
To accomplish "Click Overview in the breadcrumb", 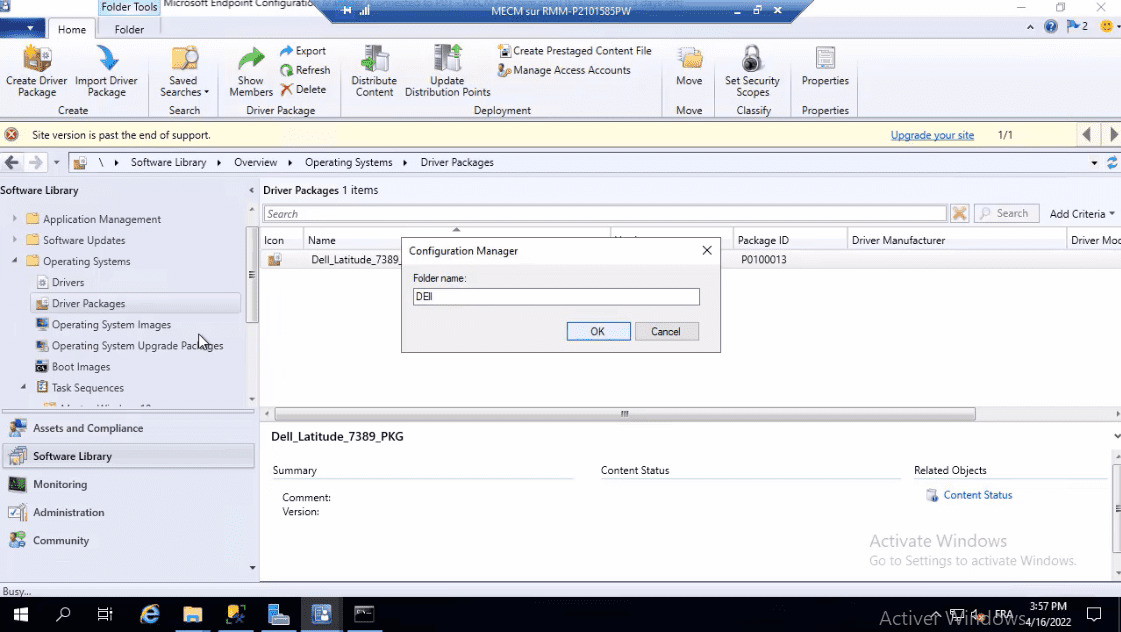I will [255, 162].
